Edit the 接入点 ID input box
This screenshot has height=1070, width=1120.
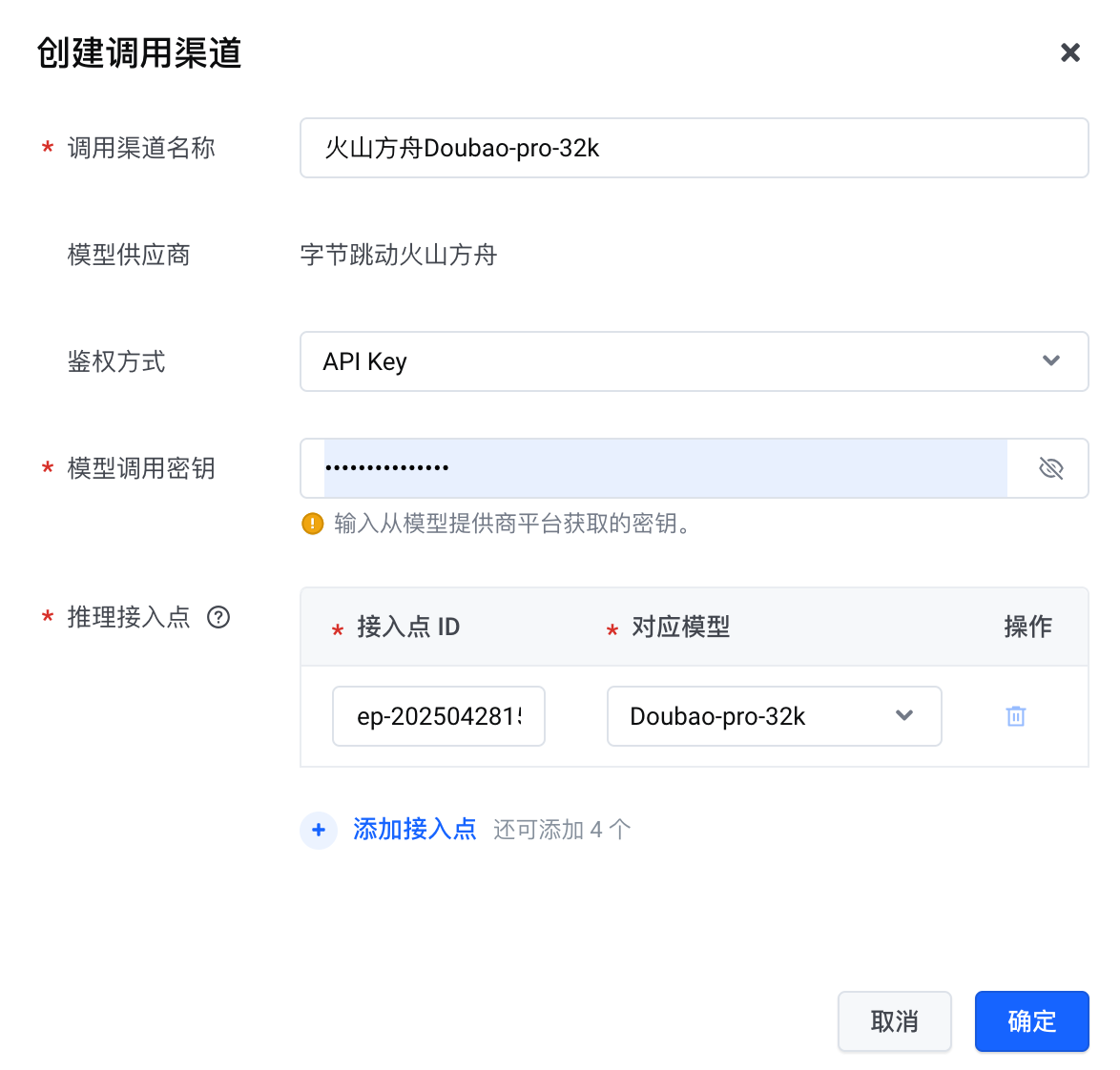tap(439, 716)
